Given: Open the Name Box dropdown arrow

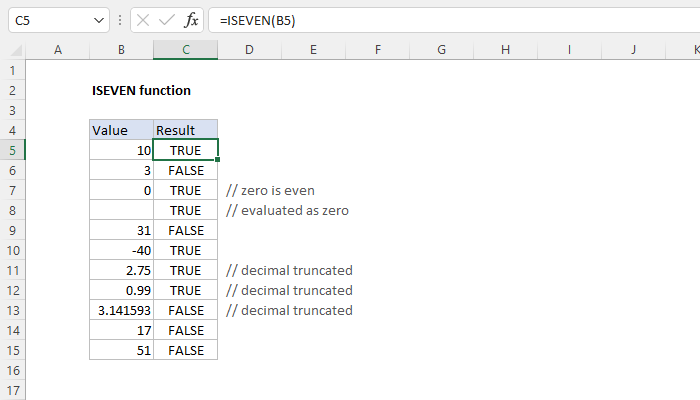Looking at the screenshot, I should coord(99,21).
